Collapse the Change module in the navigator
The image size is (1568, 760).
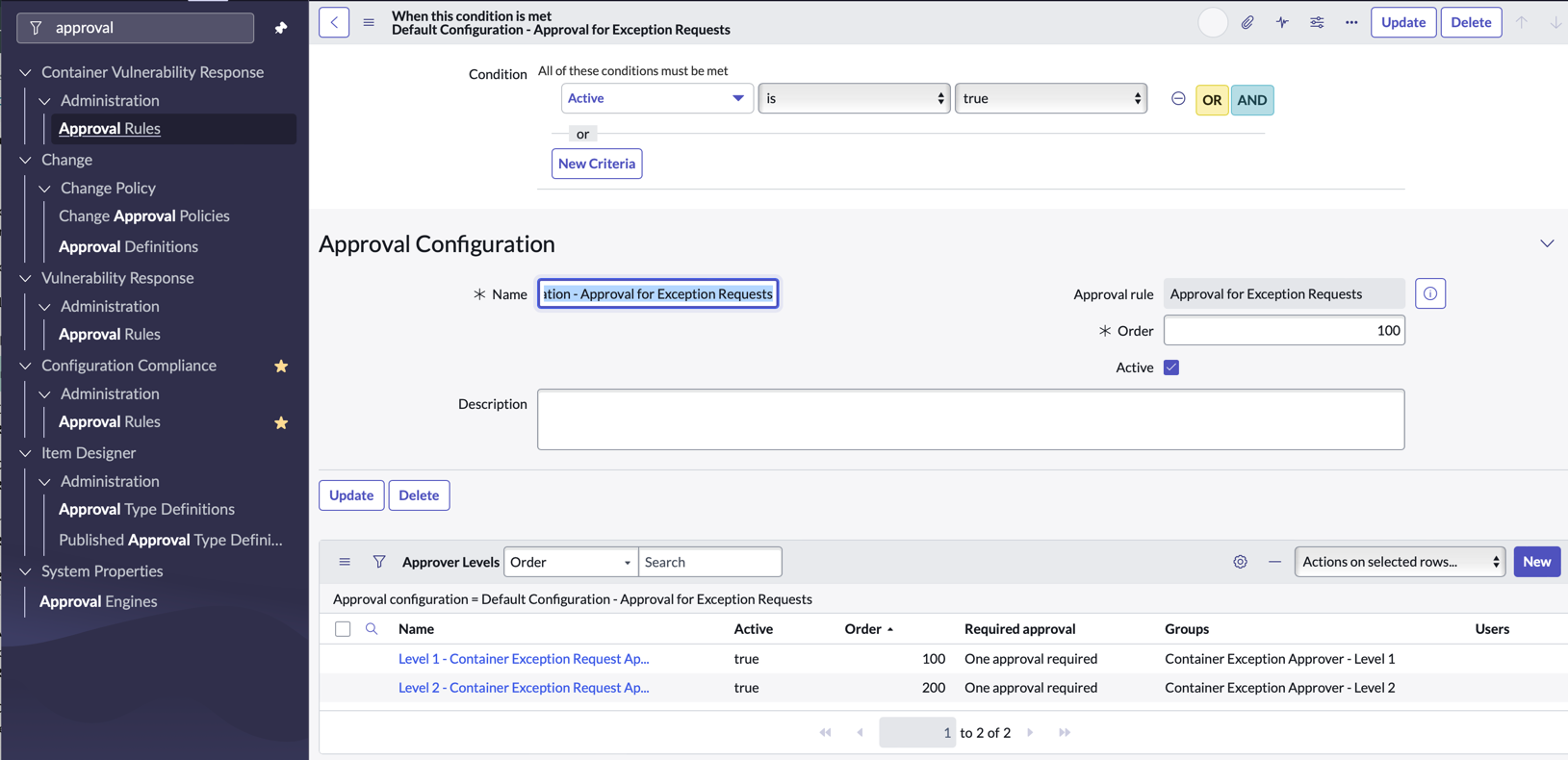(x=26, y=160)
